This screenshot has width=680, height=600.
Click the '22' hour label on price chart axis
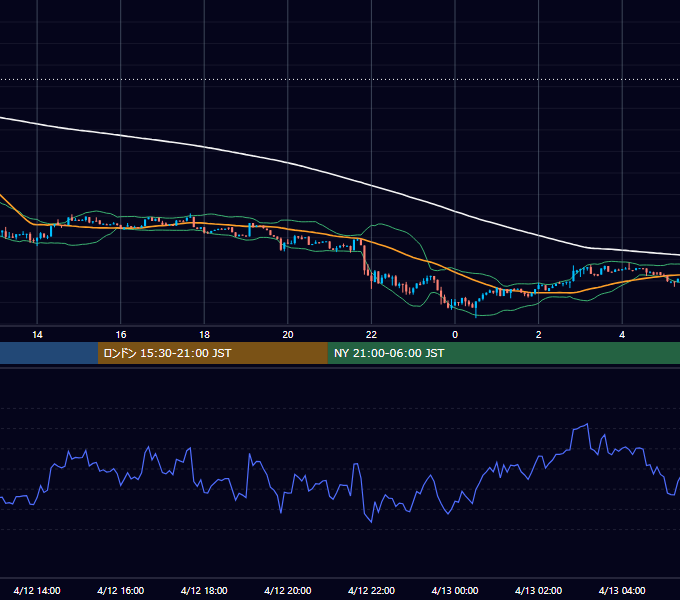click(371, 335)
